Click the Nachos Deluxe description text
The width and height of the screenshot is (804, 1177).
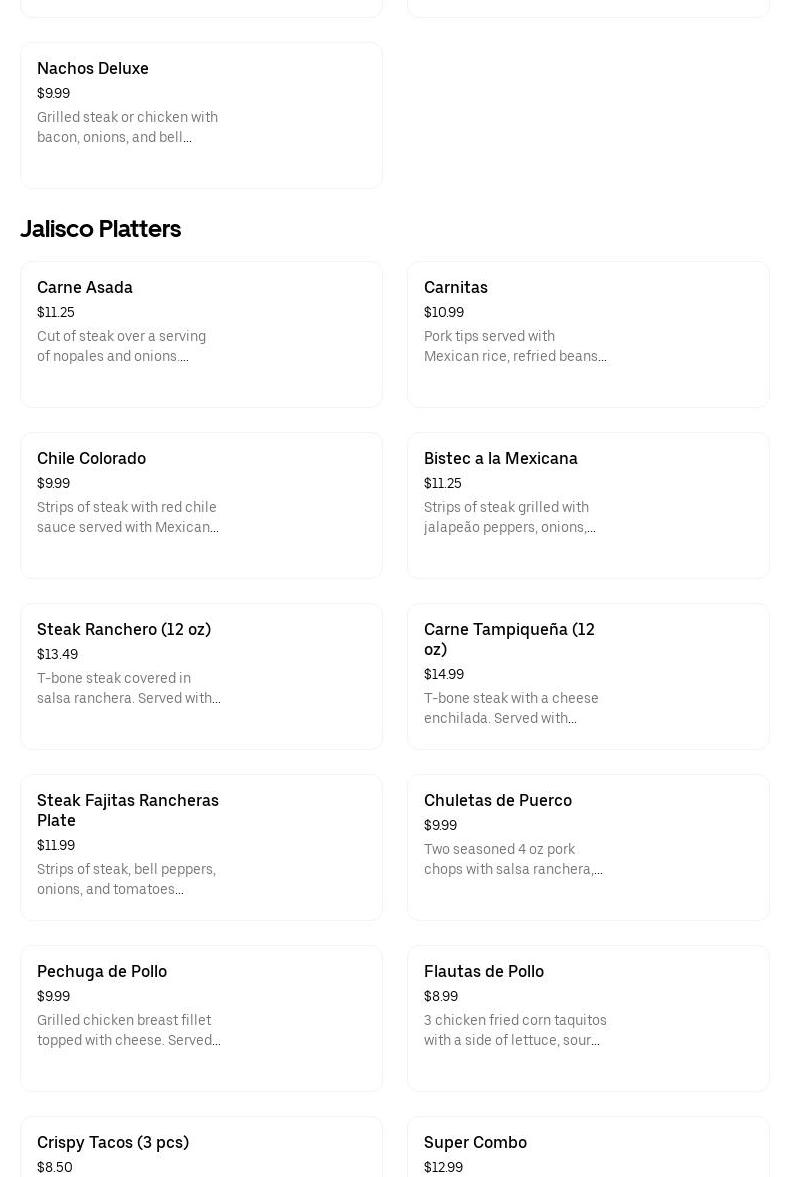coord(127,128)
